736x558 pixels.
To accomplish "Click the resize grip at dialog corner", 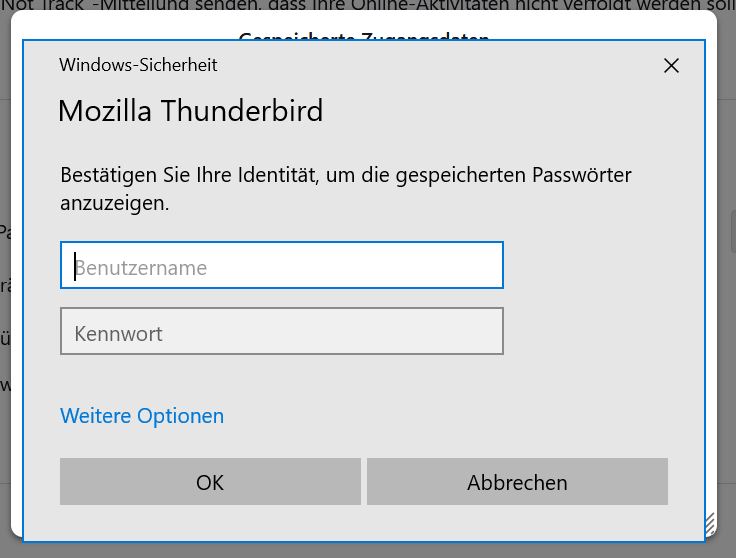I will pyautogui.click(x=710, y=522).
